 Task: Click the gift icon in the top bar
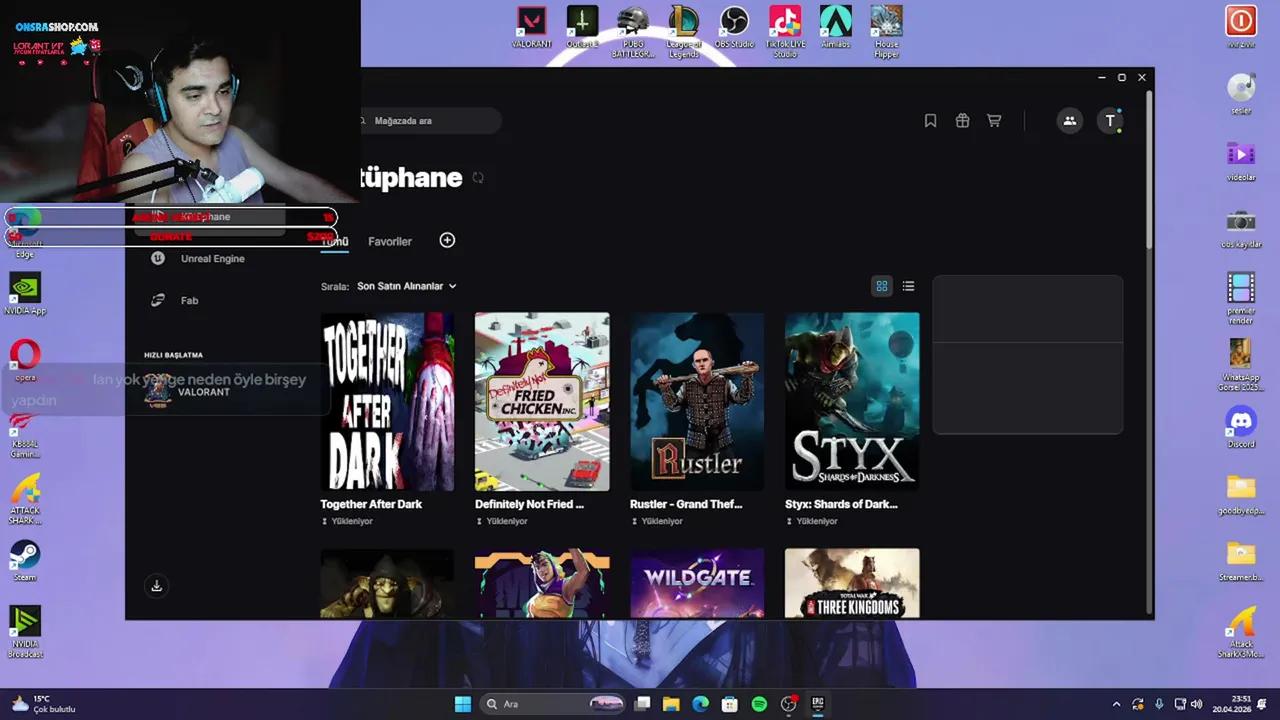(x=962, y=120)
